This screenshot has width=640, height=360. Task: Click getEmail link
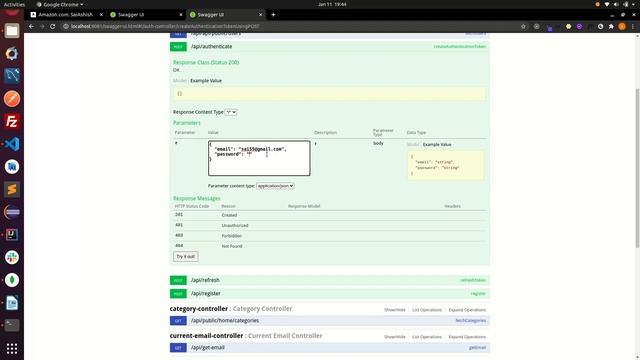tap(477, 348)
